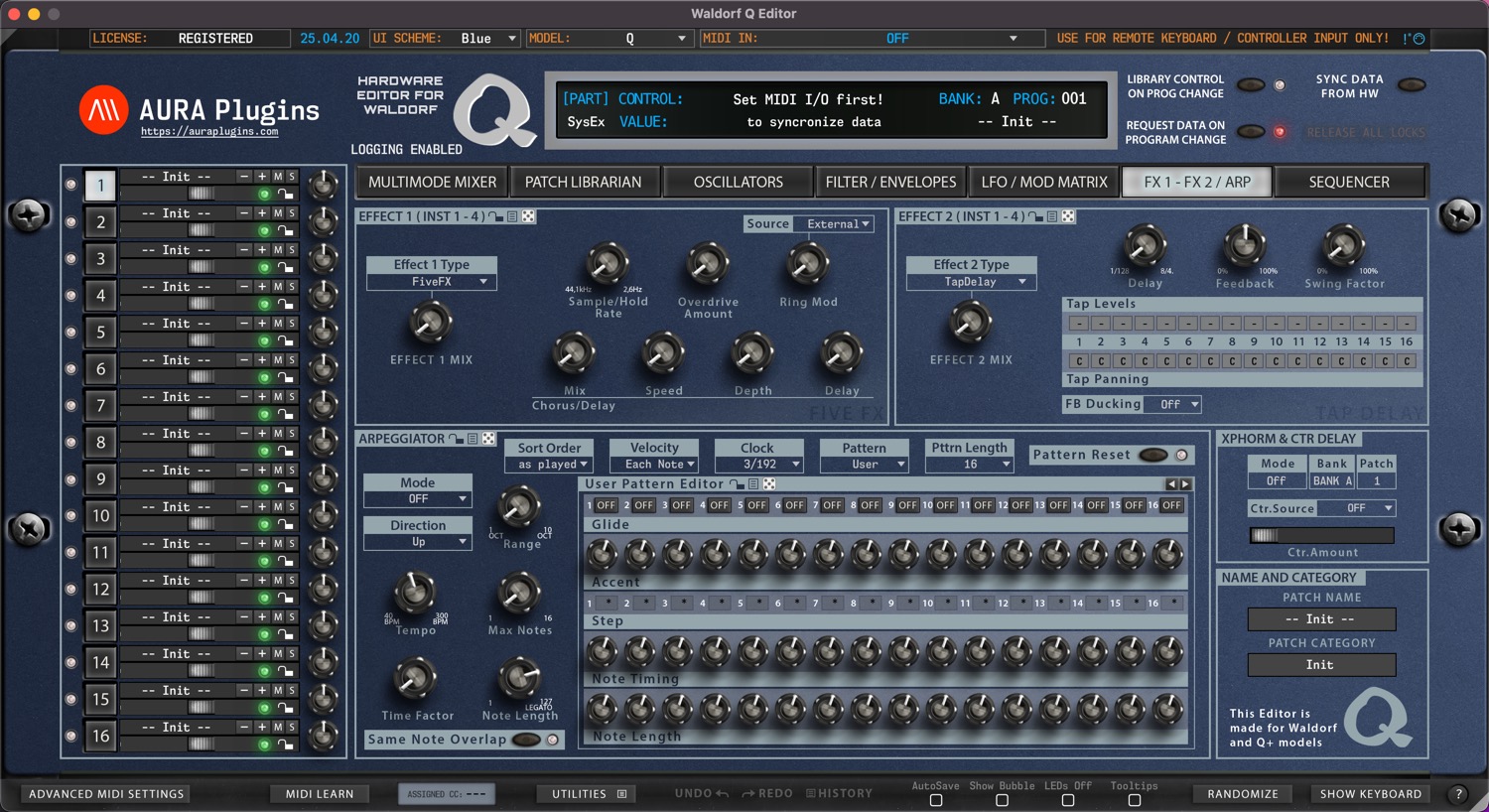Mute part 1 with M button
The height and width of the screenshot is (812, 1489).
pos(278,177)
